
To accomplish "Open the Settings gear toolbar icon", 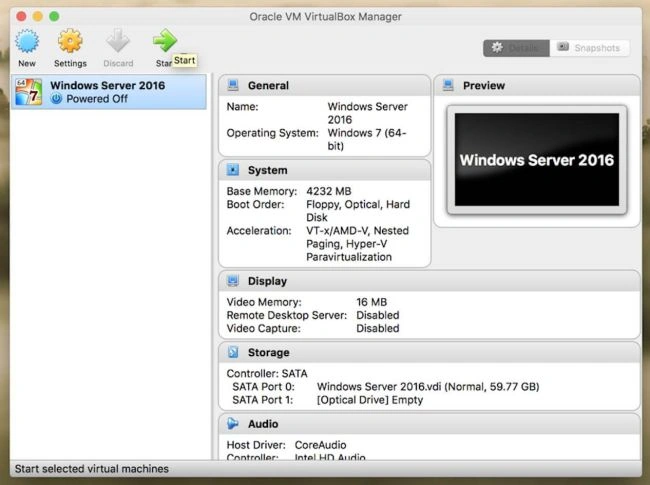I will 70,41.
